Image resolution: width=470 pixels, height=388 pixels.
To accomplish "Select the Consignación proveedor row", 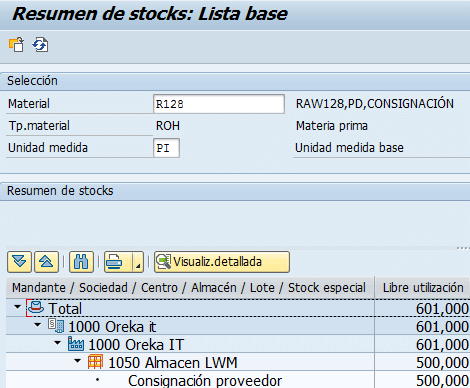I will click(x=236, y=380).
